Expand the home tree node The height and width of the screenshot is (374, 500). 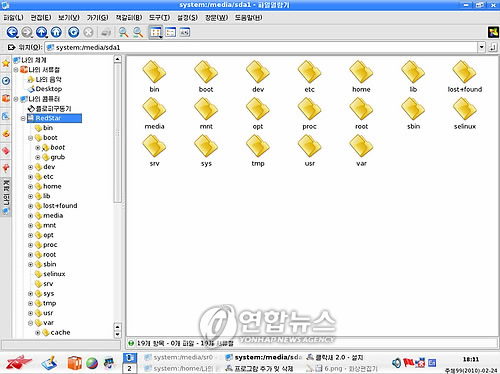[30, 187]
